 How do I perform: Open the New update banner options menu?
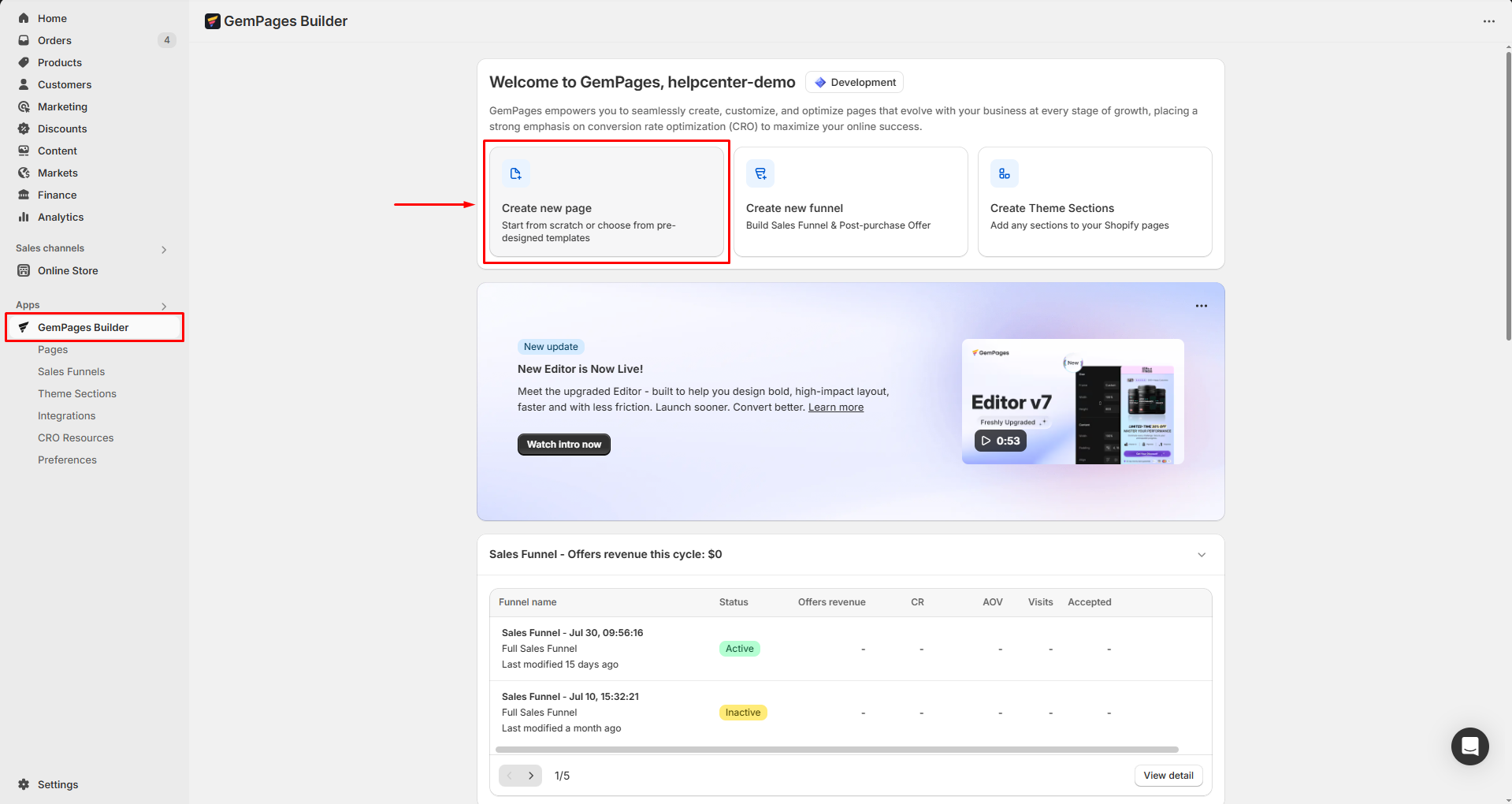[1201, 306]
